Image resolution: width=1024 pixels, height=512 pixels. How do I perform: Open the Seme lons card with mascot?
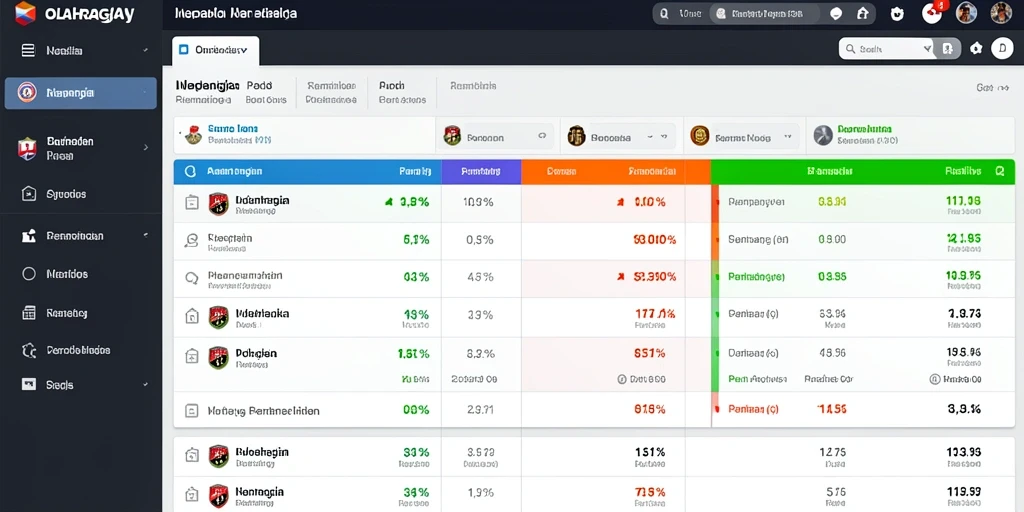(304, 135)
